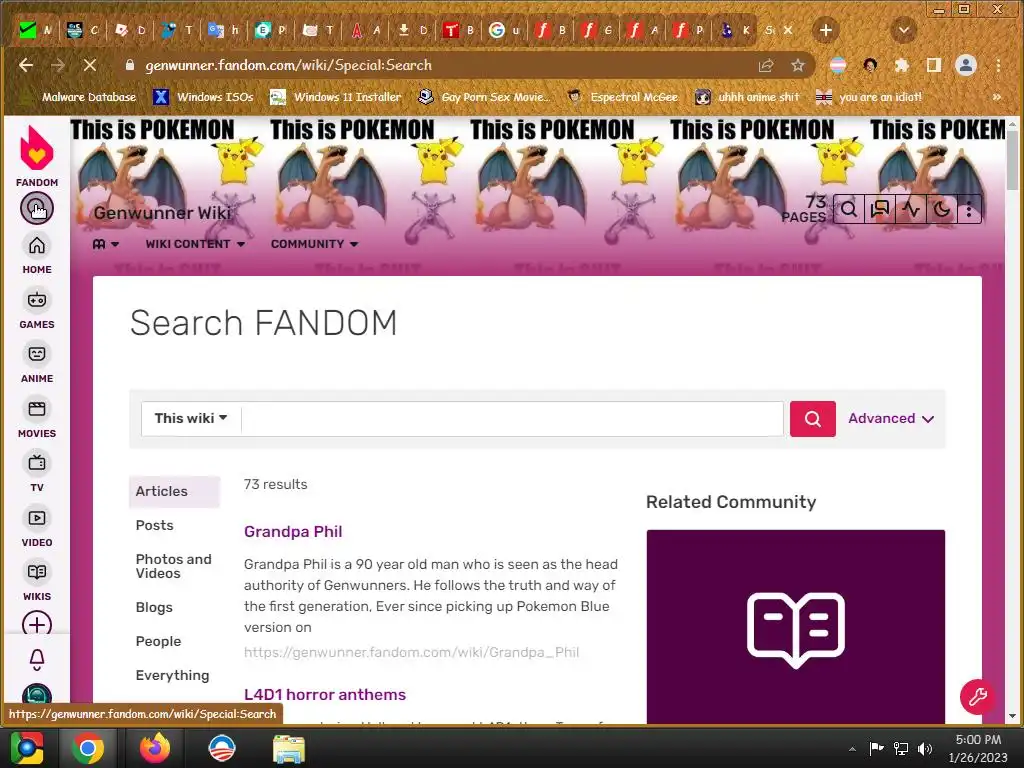Click the browser address bar URL
The width and height of the screenshot is (1024, 768).
288,65
